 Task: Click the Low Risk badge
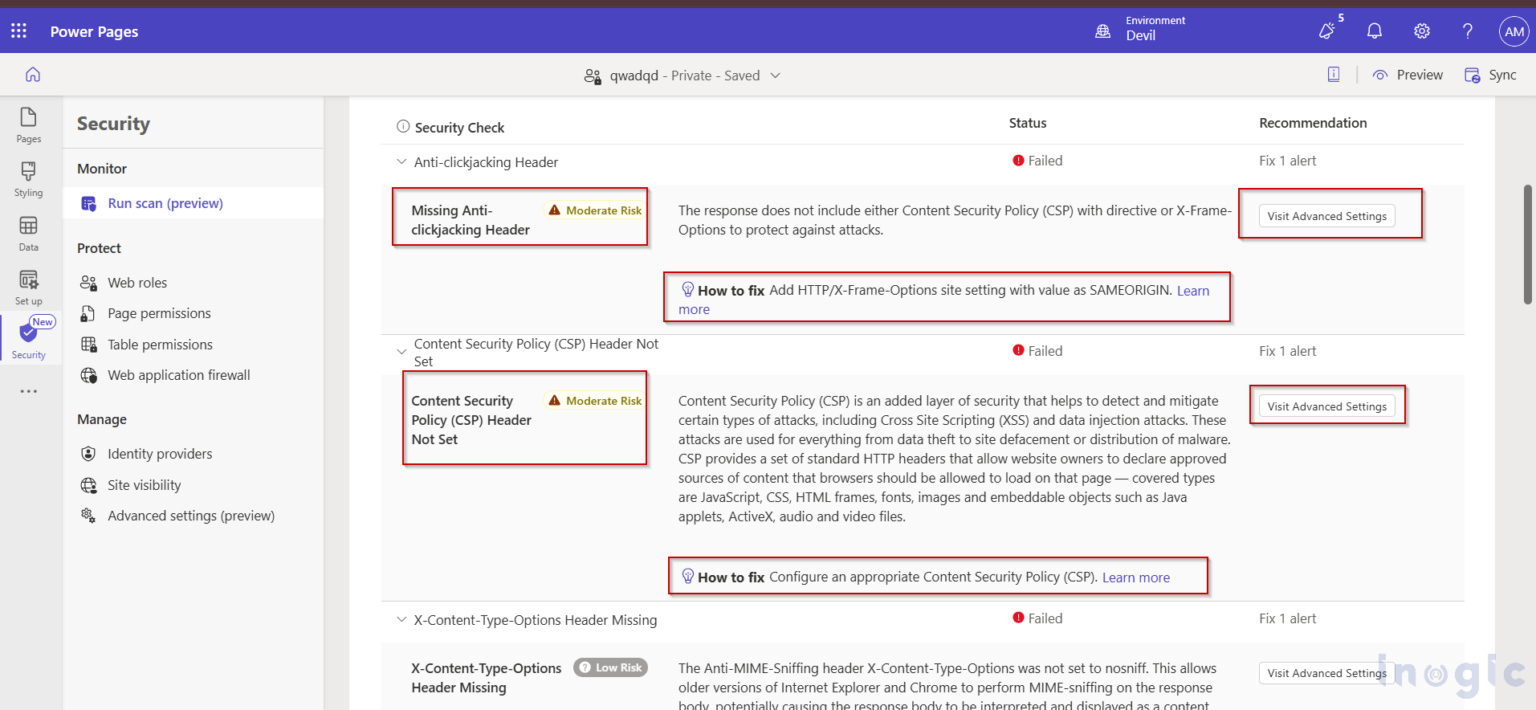coord(611,667)
